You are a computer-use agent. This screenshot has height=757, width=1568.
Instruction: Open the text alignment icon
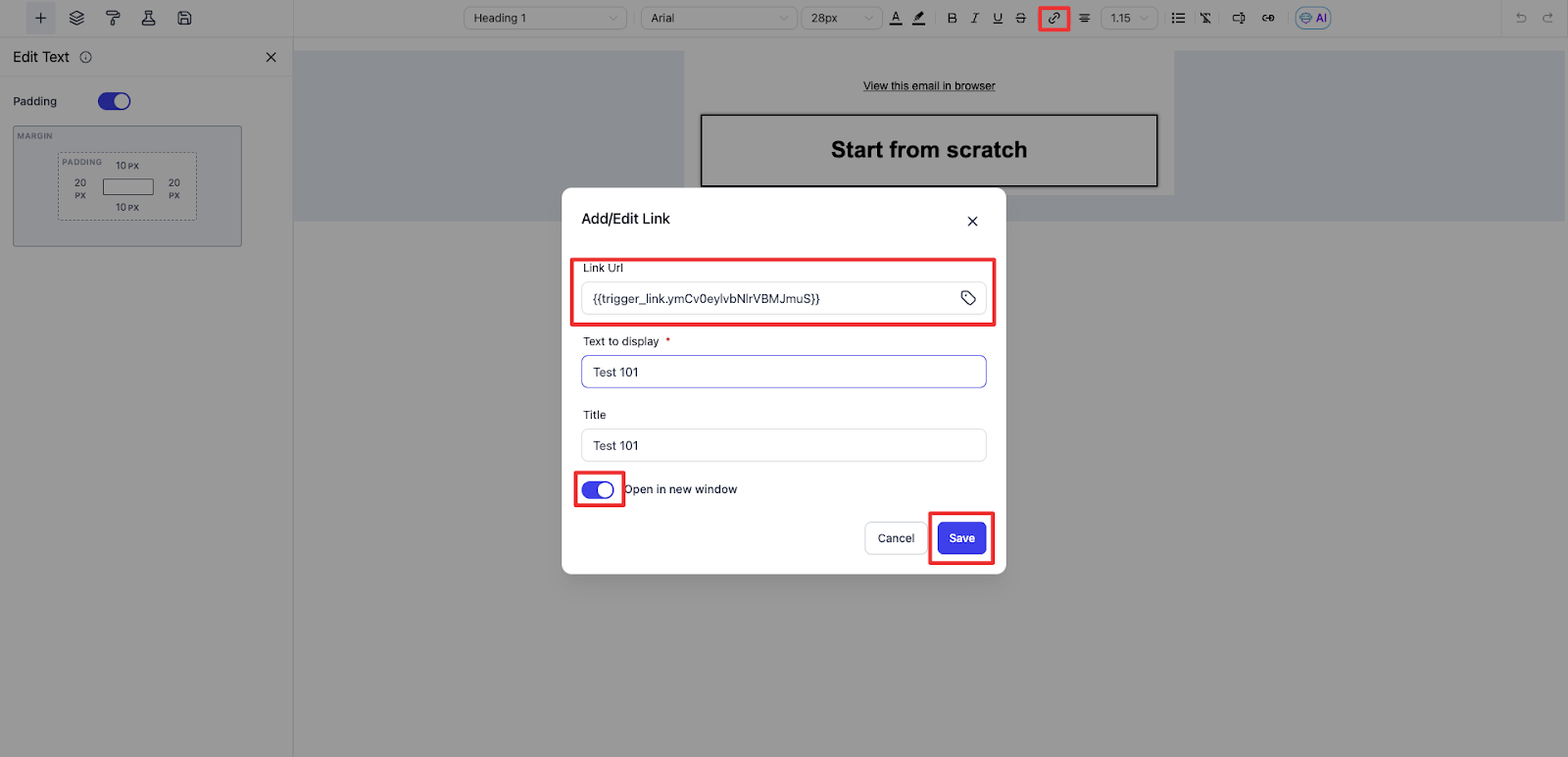(x=1084, y=18)
